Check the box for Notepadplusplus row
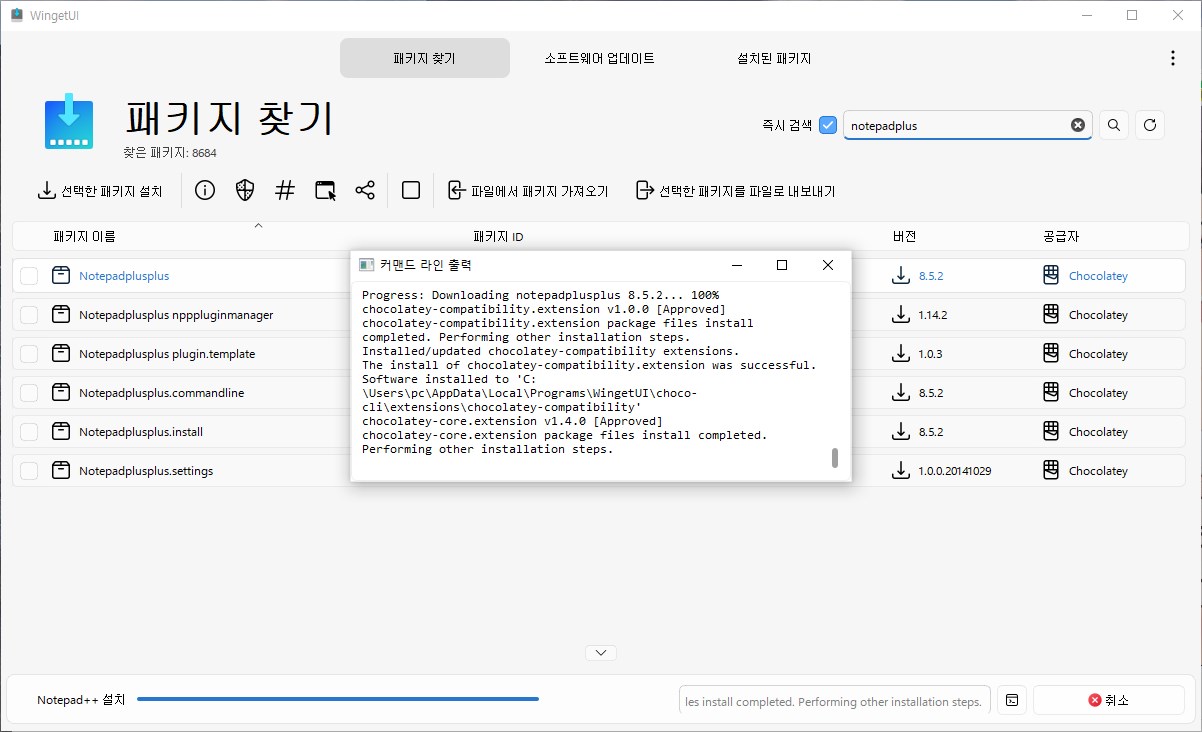The width and height of the screenshot is (1202, 732). (x=29, y=275)
